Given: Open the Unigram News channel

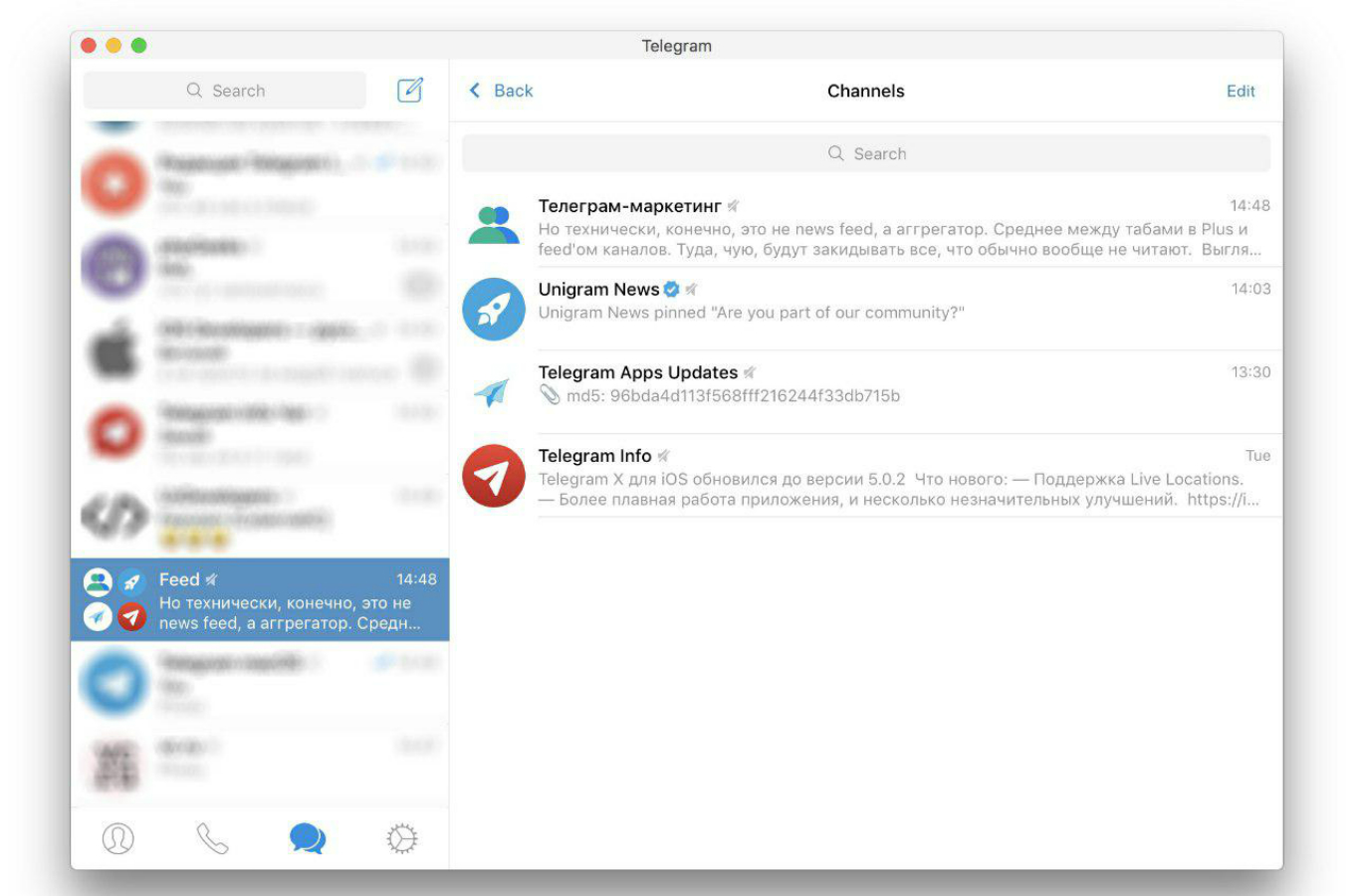Looking at the screenshot, I should tap(866, 310).
